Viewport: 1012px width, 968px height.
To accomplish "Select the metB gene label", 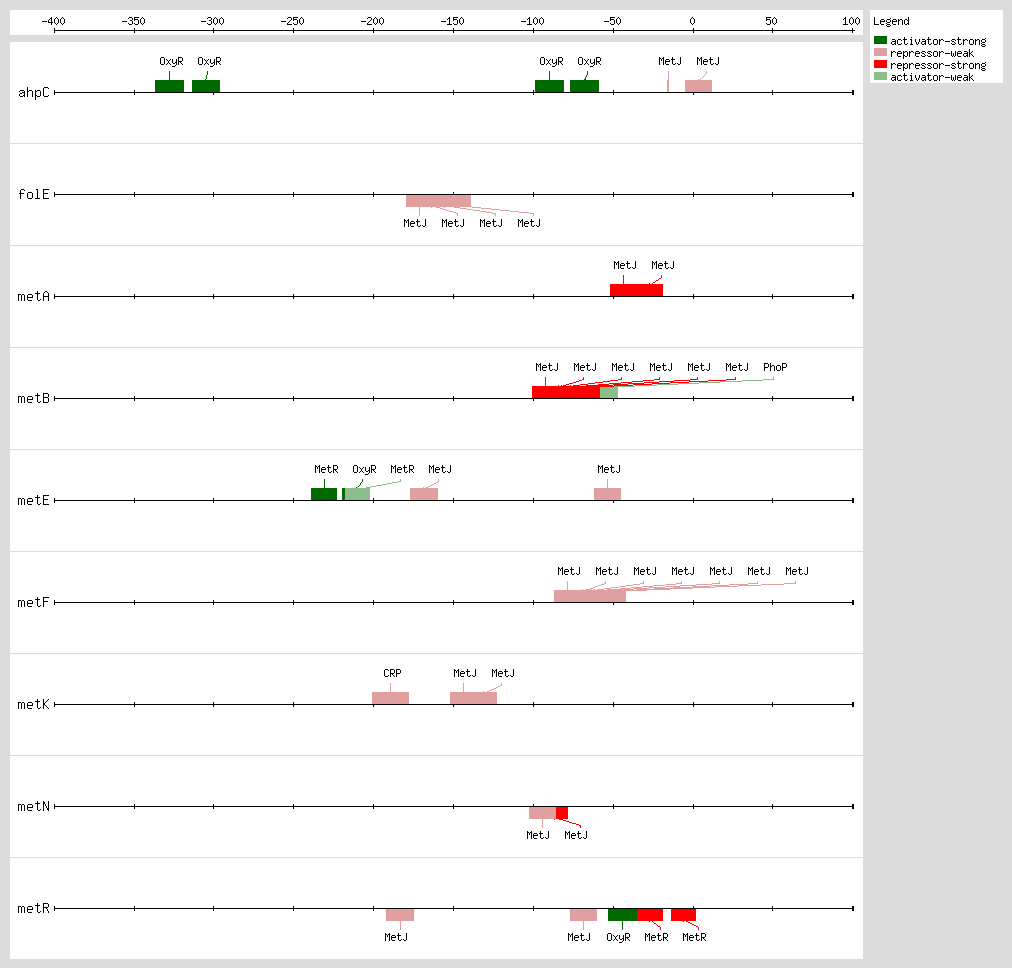I will (34, 398).
